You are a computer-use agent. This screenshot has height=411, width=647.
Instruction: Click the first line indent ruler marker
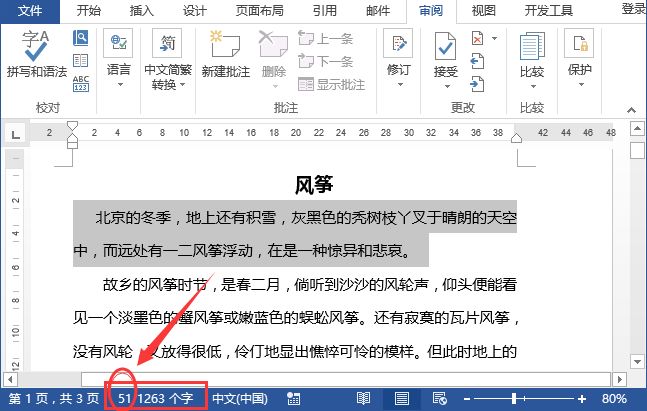tap(72, 125)
